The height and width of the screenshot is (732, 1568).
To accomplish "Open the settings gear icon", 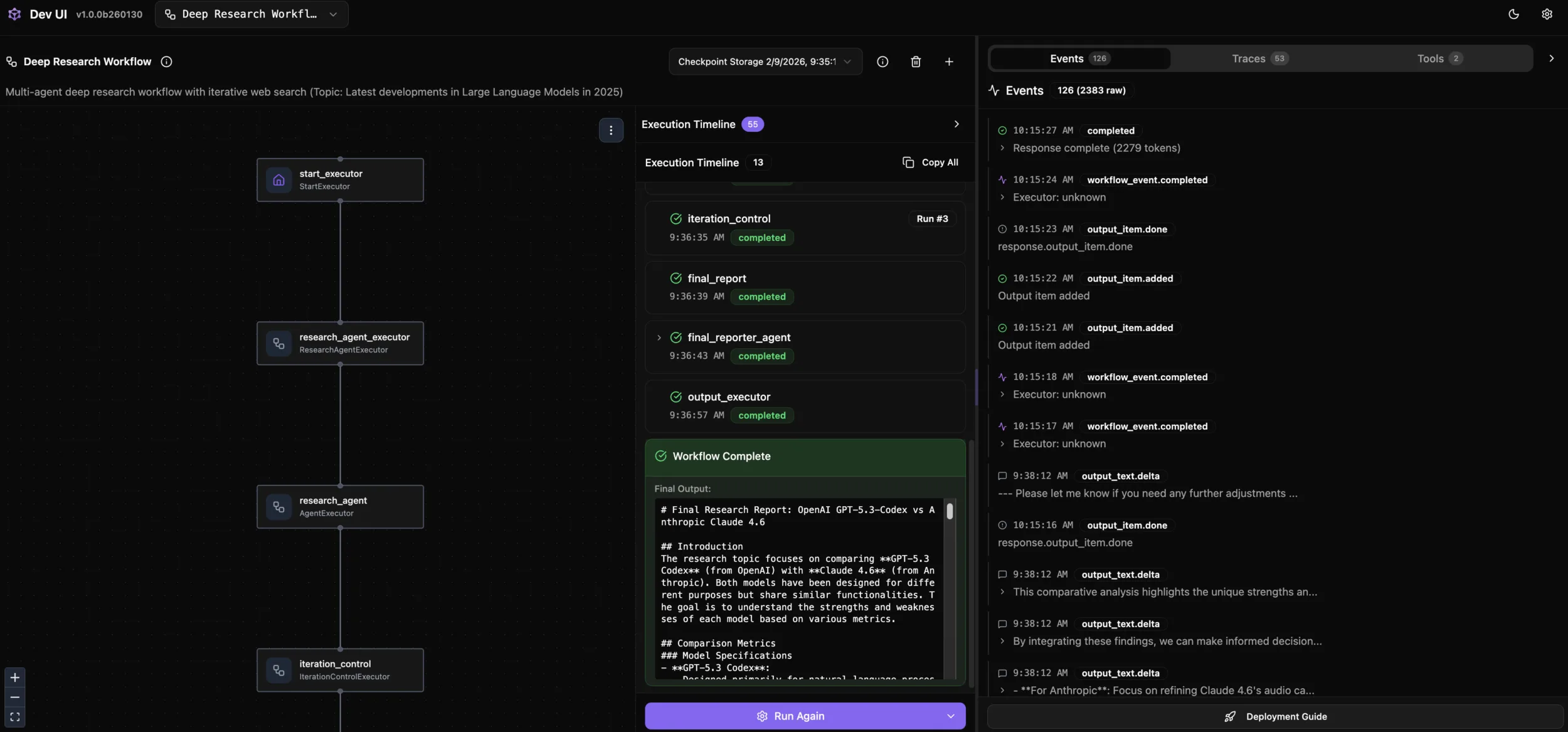I will (x=1547, y=14).
